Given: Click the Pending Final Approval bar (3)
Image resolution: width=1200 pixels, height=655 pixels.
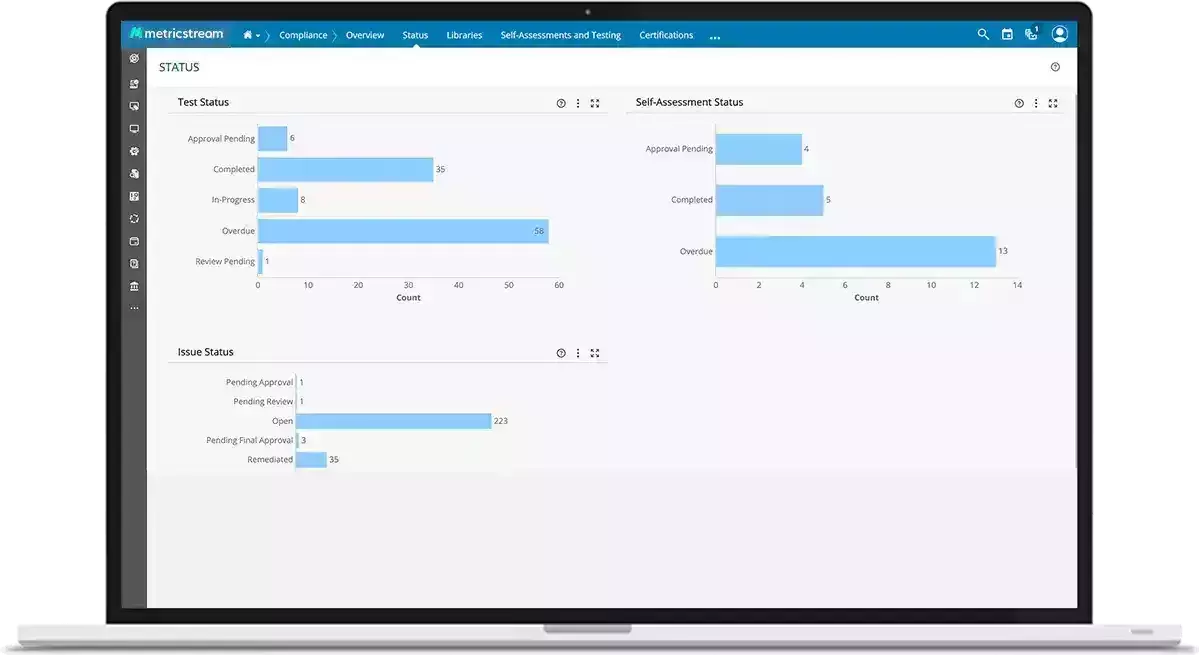Looking at the screenshot, I should coord(298,440).
